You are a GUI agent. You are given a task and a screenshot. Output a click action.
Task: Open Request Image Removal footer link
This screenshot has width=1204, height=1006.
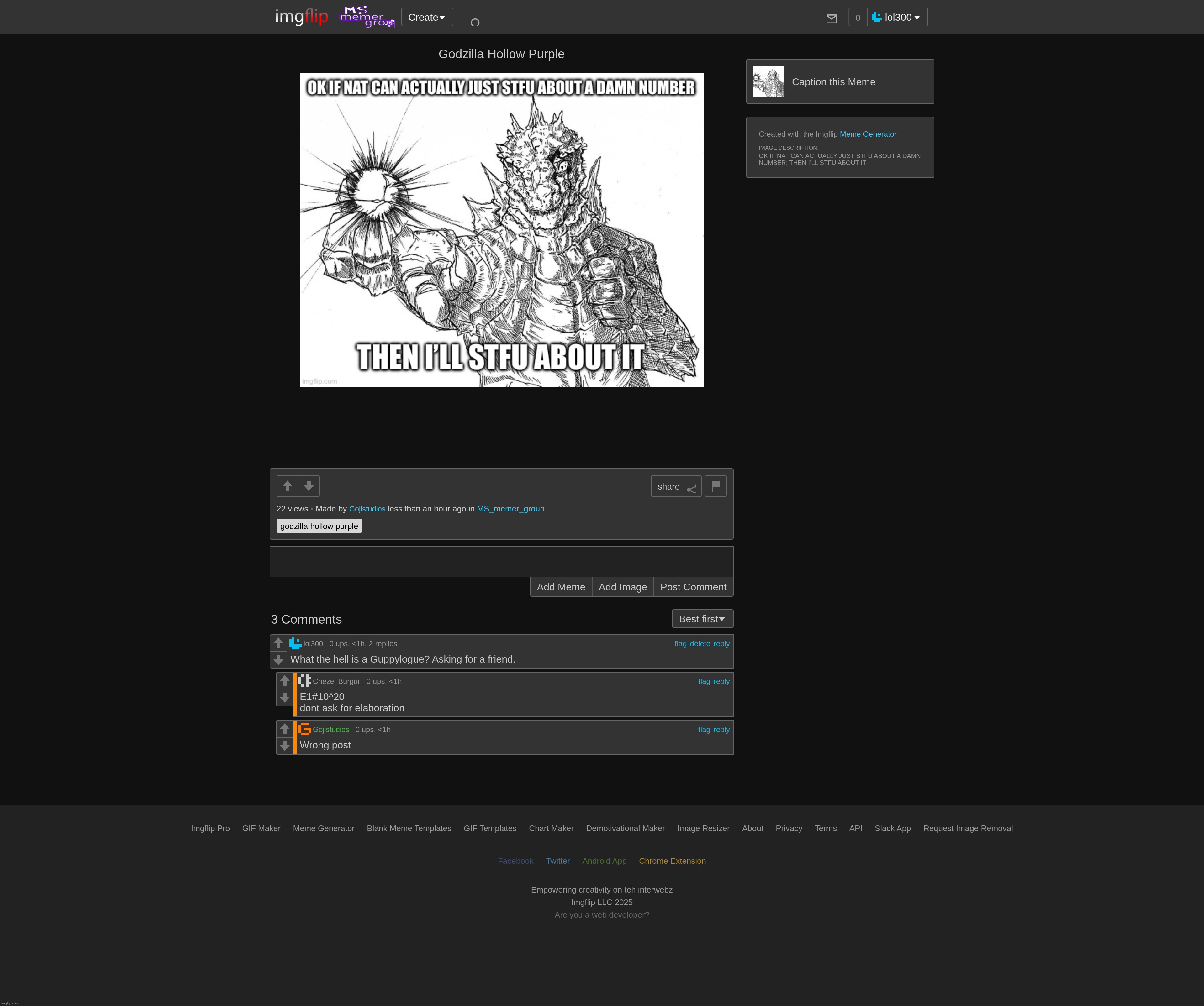click(968, 828)
